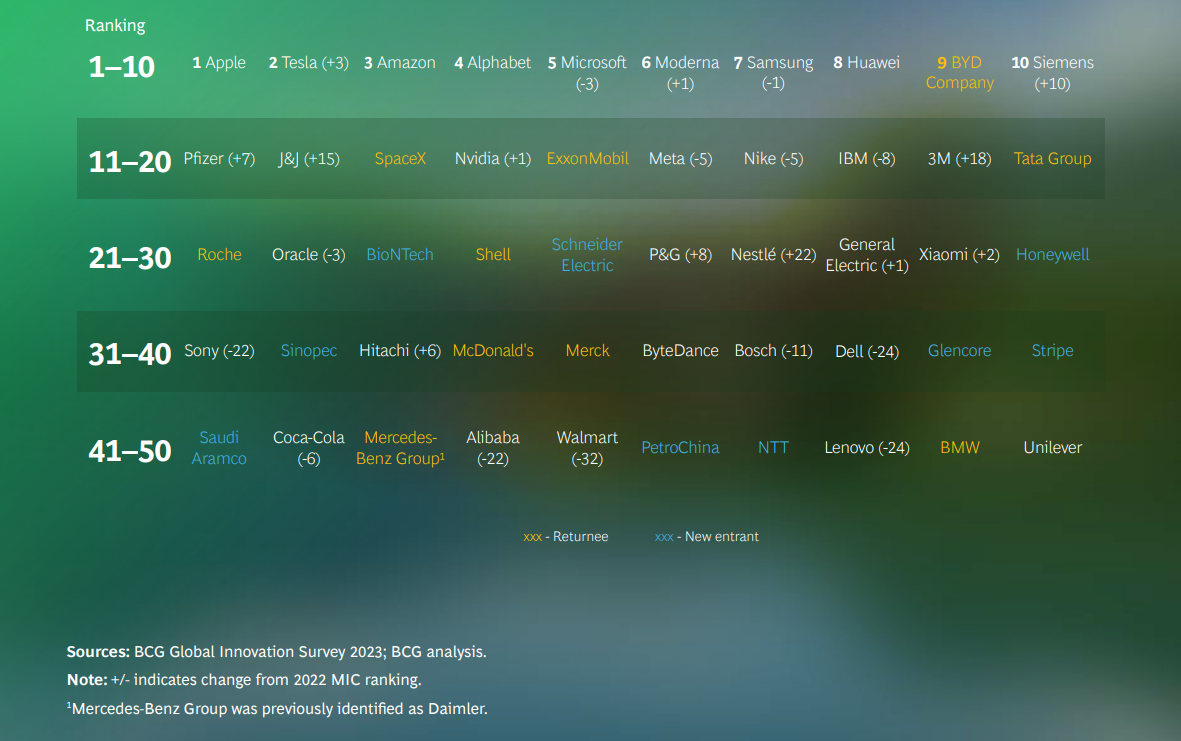Select the Mercedes-Benz Daimler footnote
Viewport: 1181px width, 741px height.
pos(277,709)
